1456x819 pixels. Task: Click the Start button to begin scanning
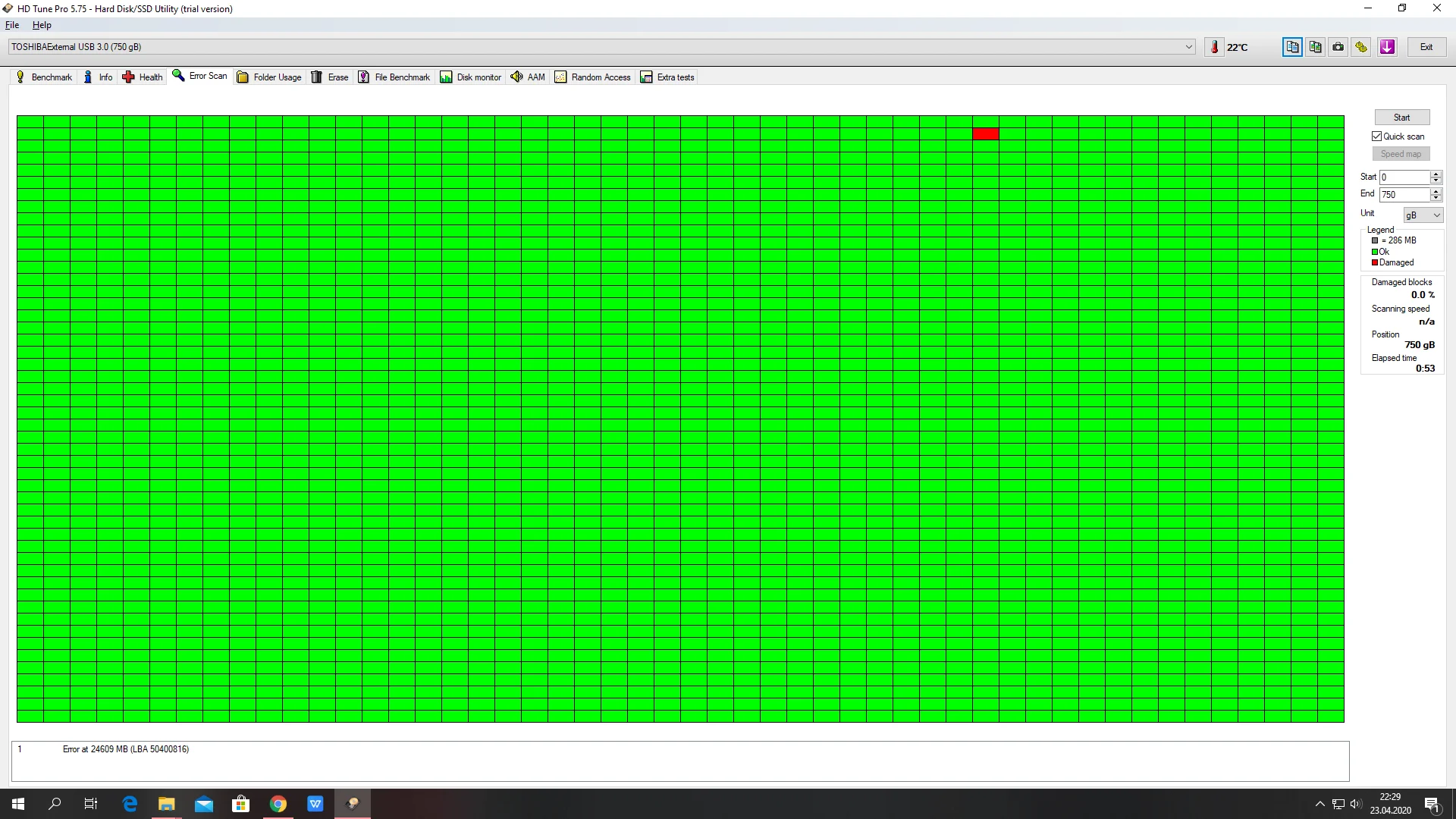pos(1401,117)
